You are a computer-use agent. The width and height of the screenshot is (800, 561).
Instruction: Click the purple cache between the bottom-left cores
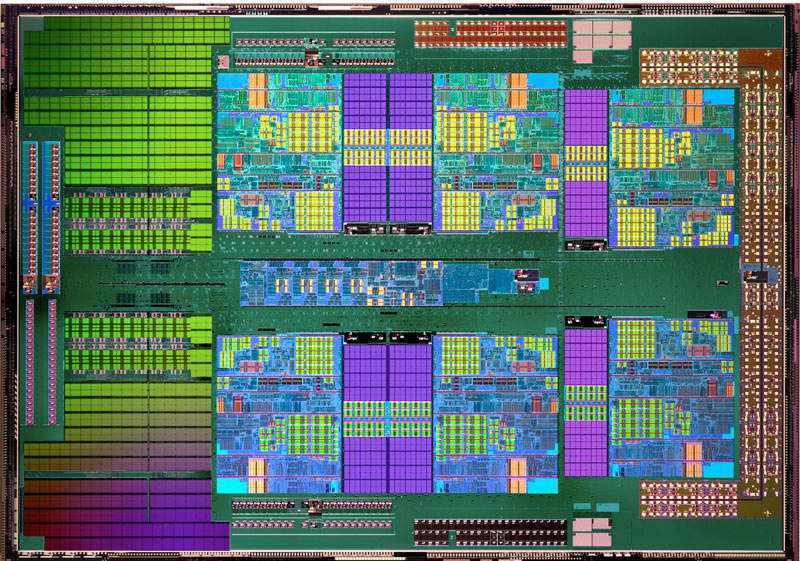(388, 418)
